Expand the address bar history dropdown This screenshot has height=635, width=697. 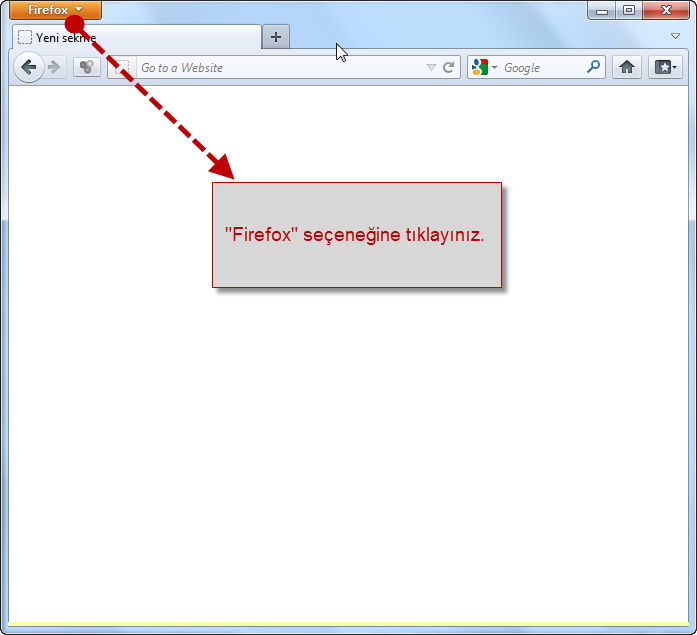click(x=431, y=68)
